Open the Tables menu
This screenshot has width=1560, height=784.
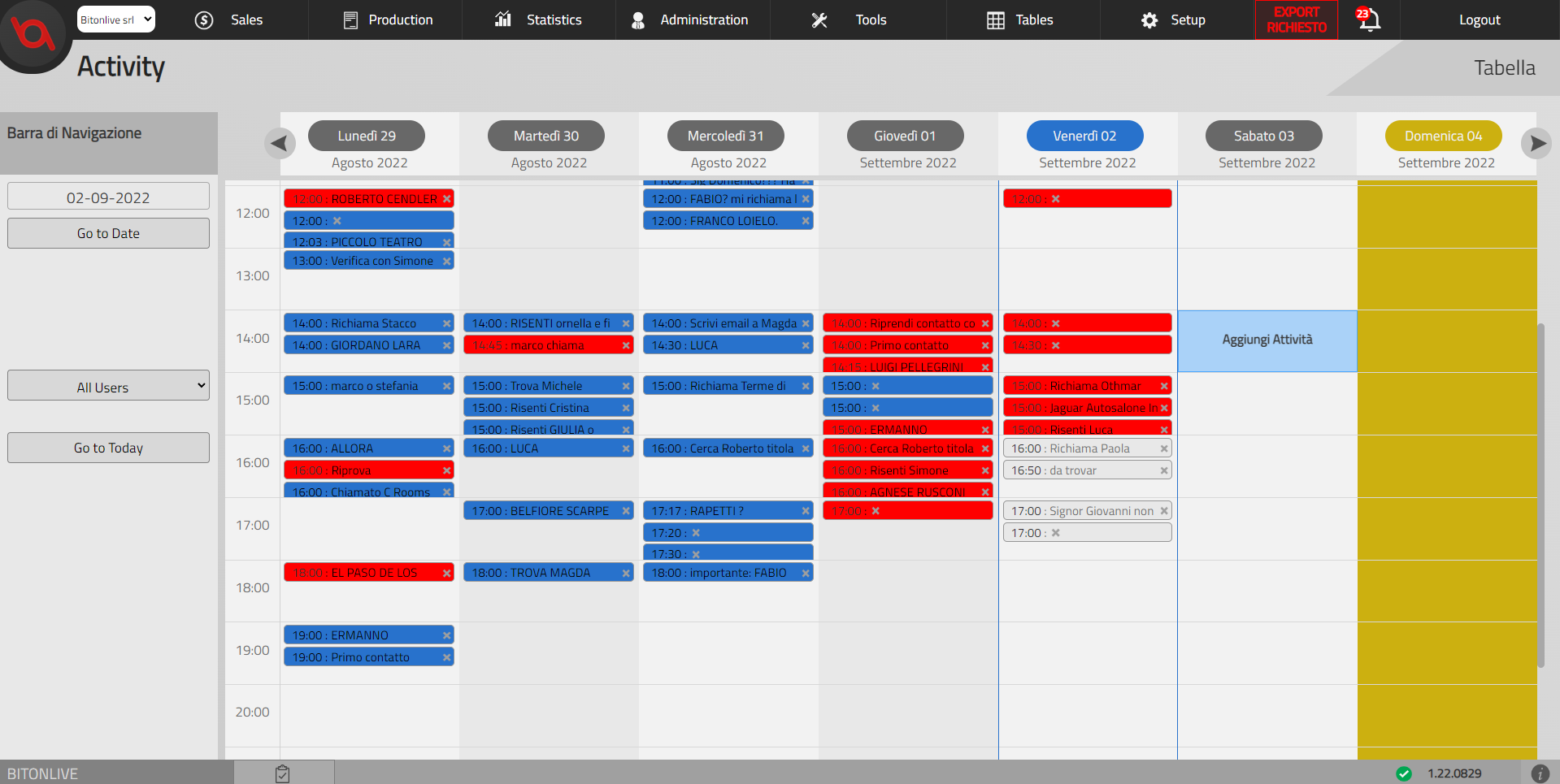1019,19
